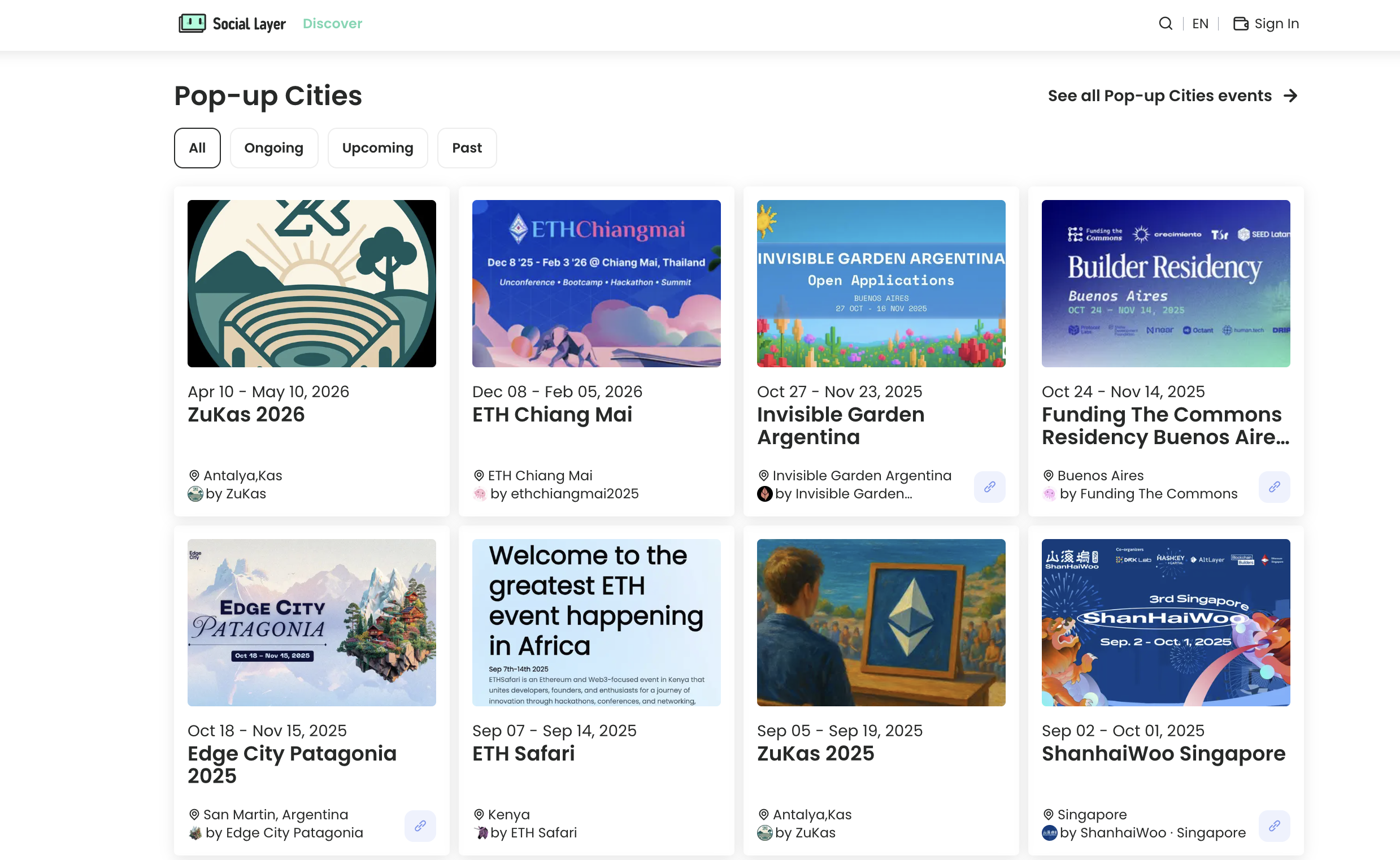The image size is (1400, 860).
Task: Click the ZuKas 2025 Ethereum painting thumbnail
Action: tap(880, 622)
